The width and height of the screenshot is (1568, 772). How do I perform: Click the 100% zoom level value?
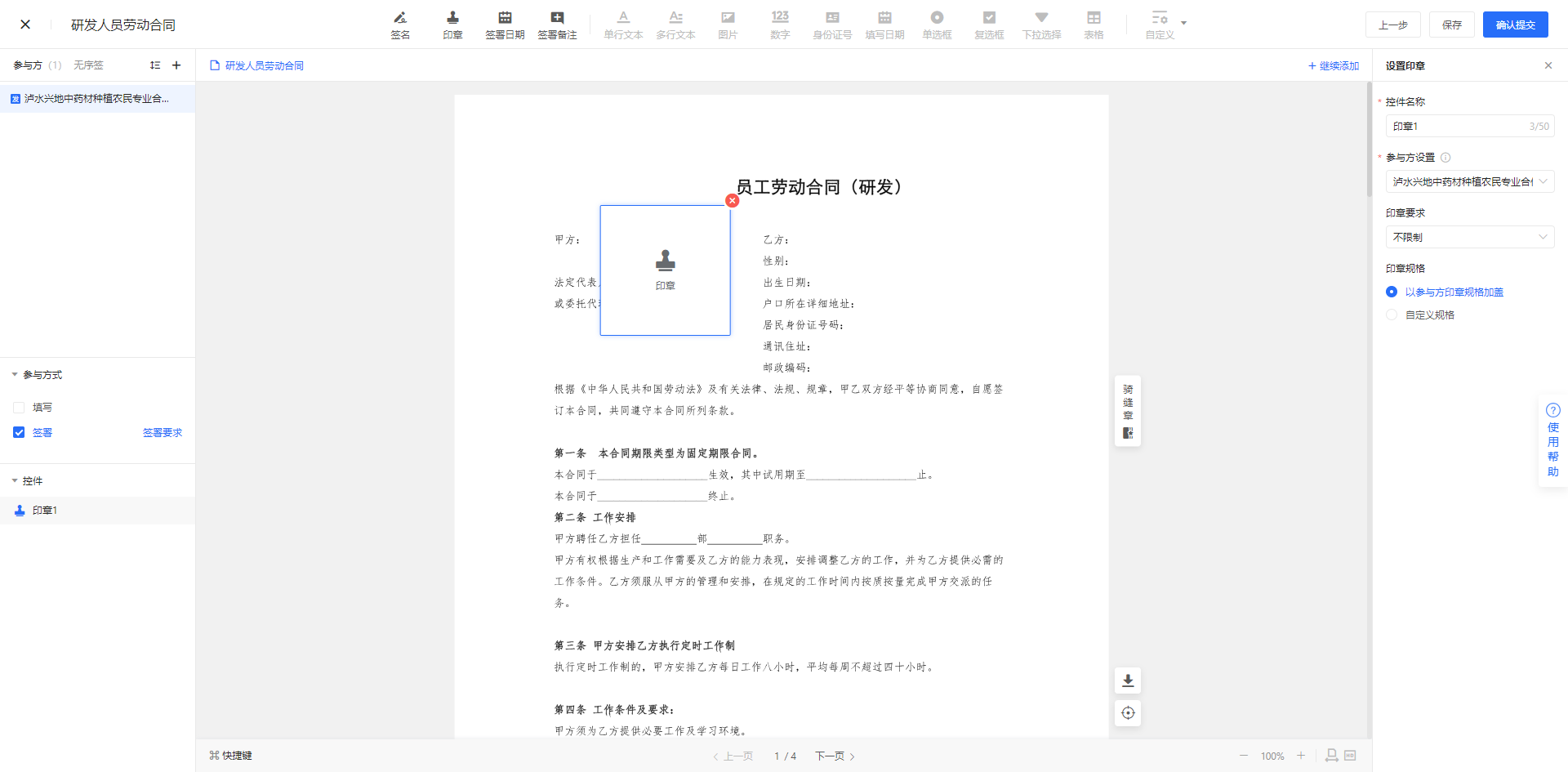[1272, 756]
